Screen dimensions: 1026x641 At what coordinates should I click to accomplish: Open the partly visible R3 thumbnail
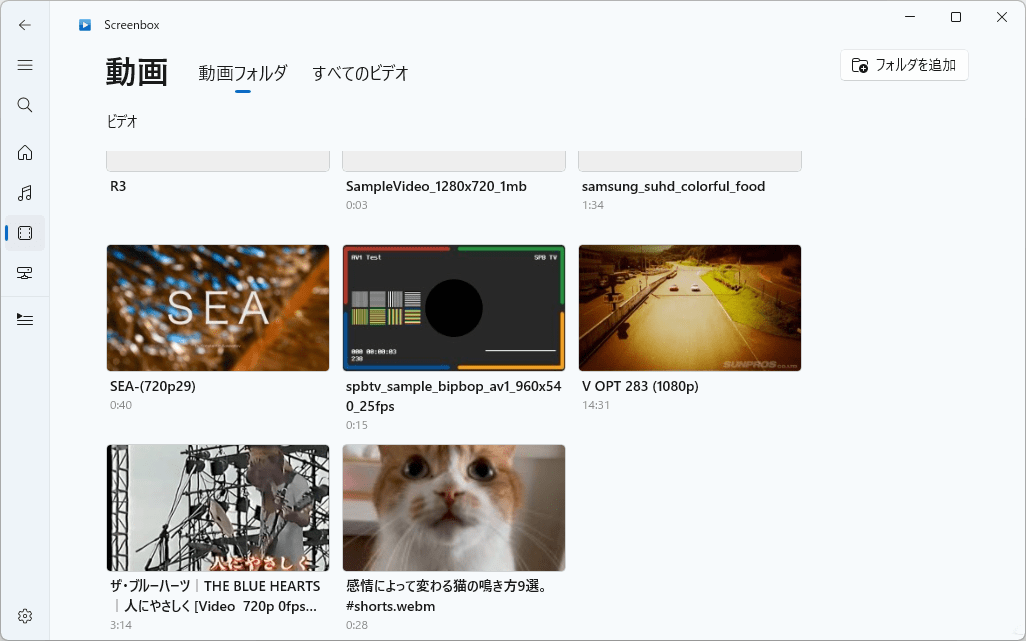218,162
